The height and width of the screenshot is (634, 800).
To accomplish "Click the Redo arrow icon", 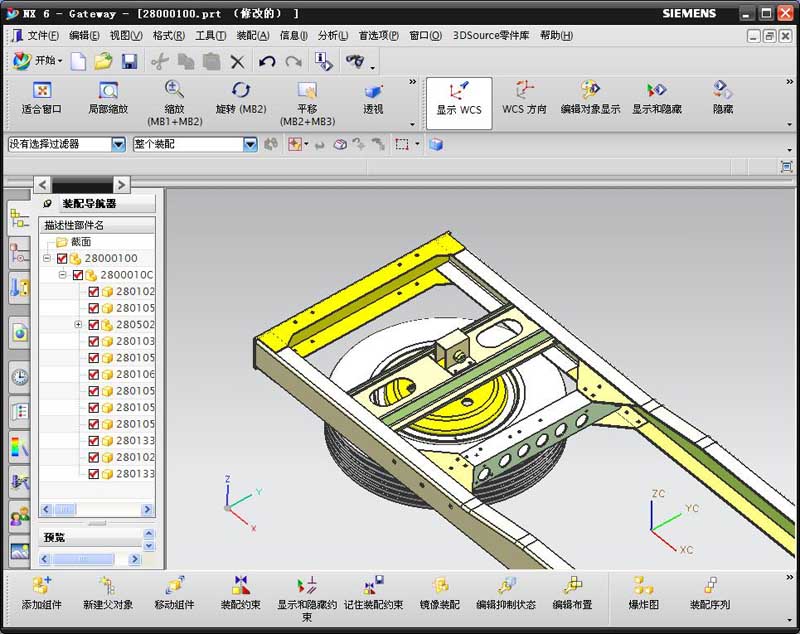I will (293, 62).
